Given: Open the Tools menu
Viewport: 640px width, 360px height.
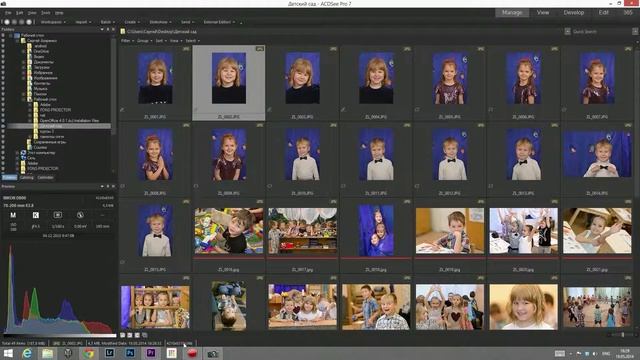Looking at the screenshot, I should click(x=45, y=13).
